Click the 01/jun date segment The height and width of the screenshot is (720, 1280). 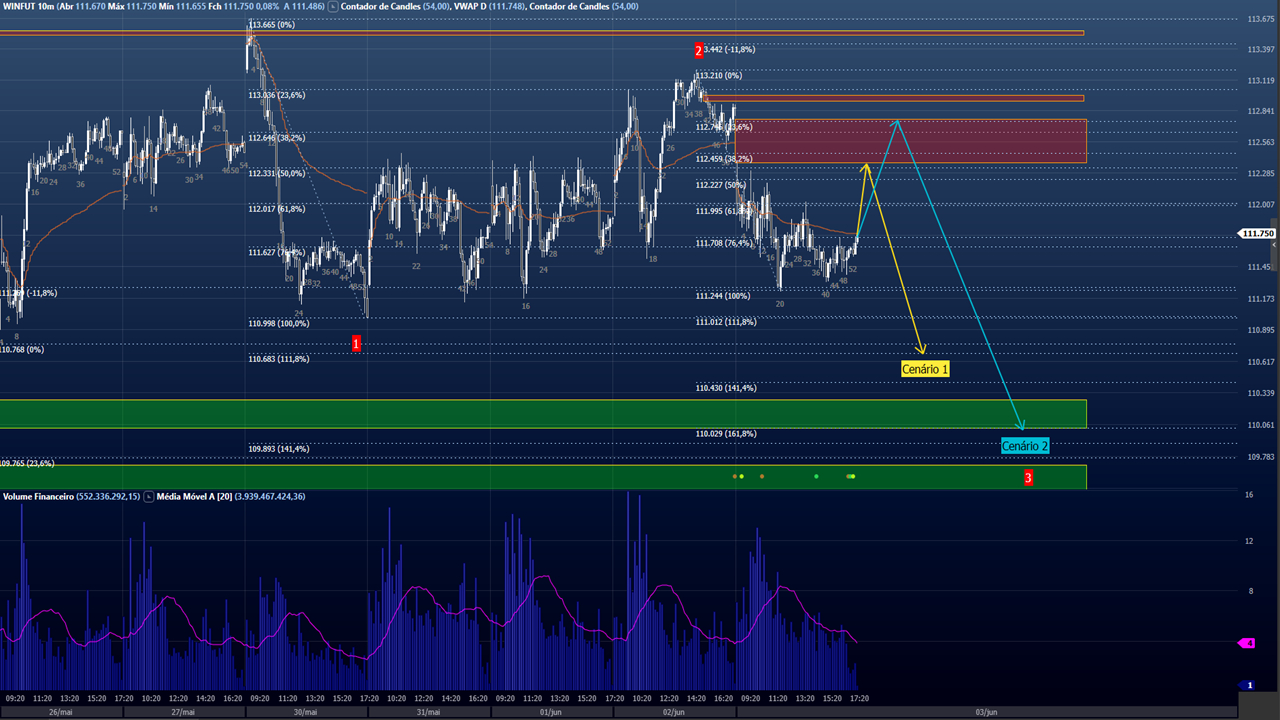coord(551,712)
